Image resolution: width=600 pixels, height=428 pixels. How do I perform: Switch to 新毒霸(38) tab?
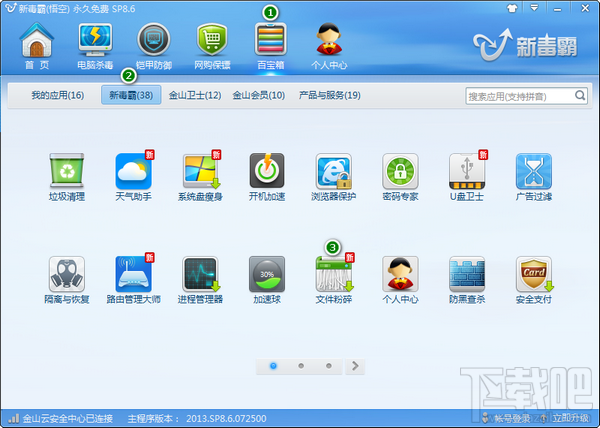point(131,95)
